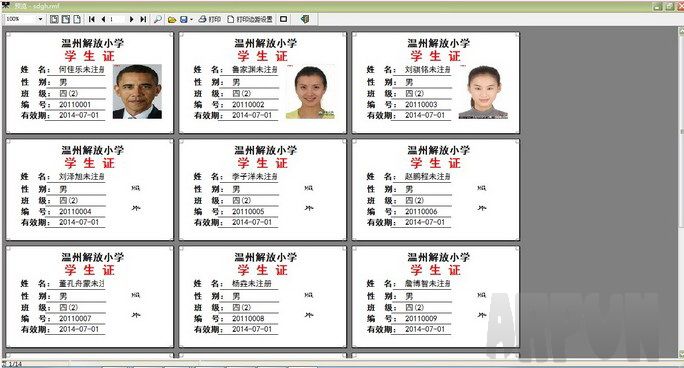Go to previous page
Screen dimensions: 684x368
(103, 19)
